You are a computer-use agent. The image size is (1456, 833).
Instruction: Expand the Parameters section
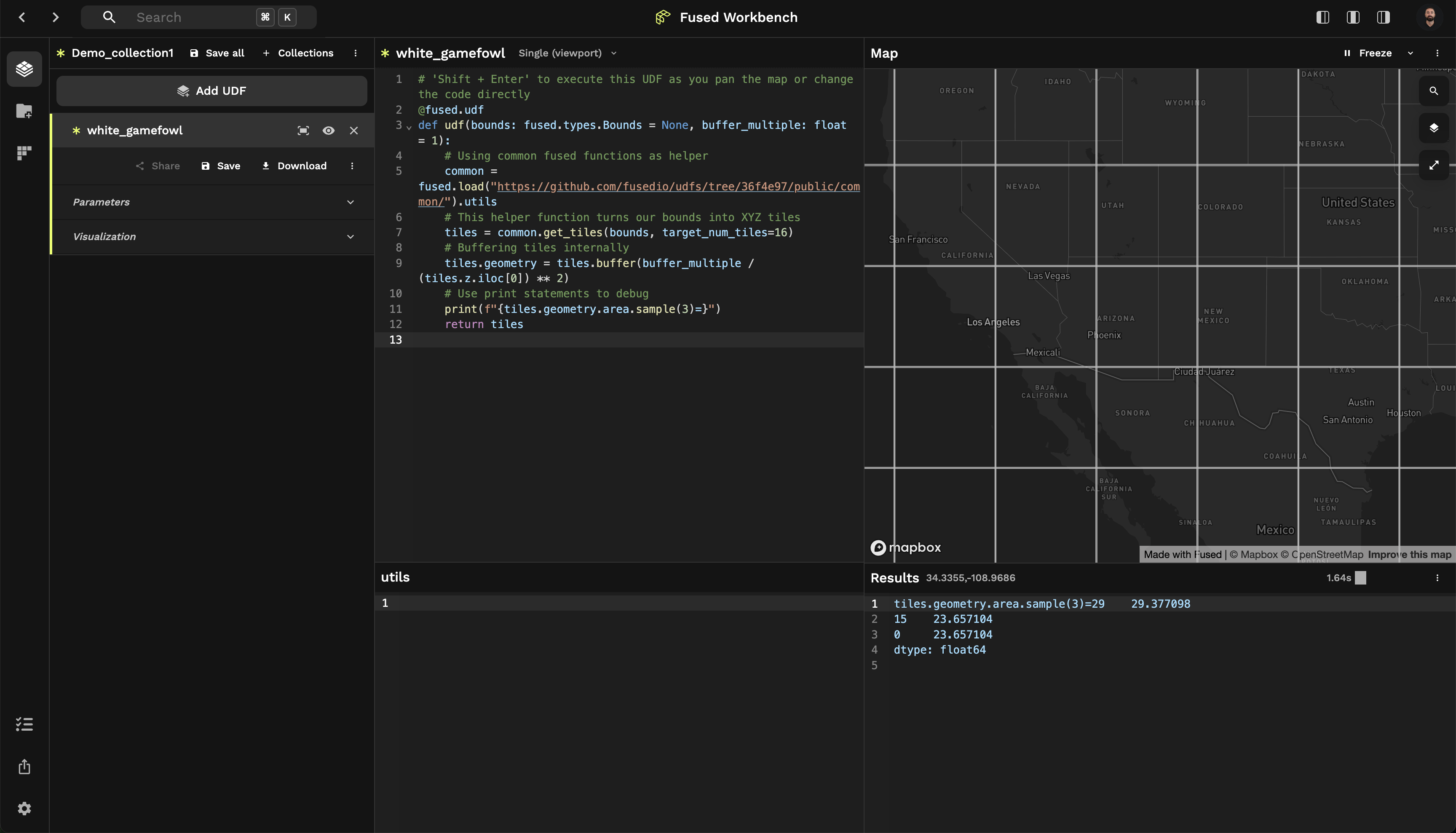(213, 202)
